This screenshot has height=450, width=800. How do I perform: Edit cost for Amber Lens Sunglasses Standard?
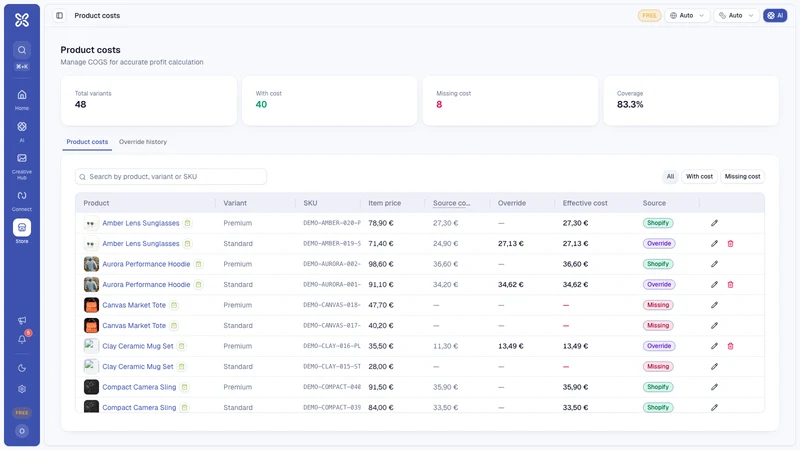coord(714,243)
